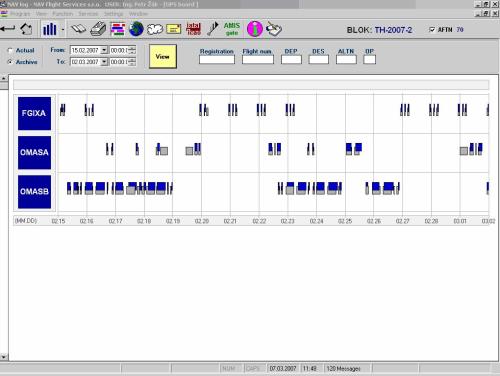This screenshot has height=376, width=500.
Task: Click the red calendar table icon
Action: coord(193,29)
